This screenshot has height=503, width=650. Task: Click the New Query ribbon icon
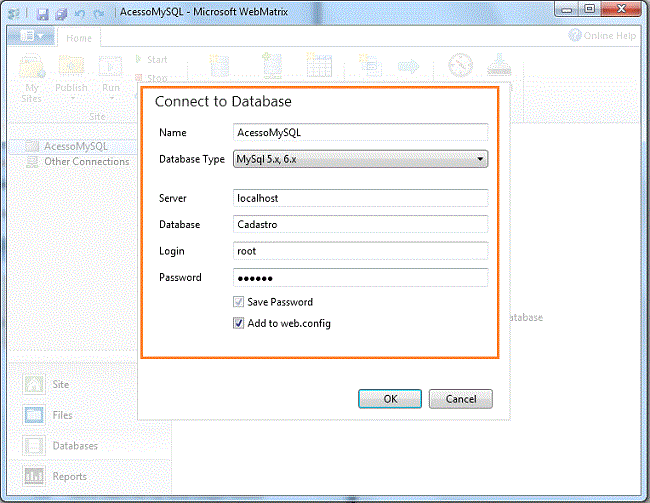pos(370,66)
